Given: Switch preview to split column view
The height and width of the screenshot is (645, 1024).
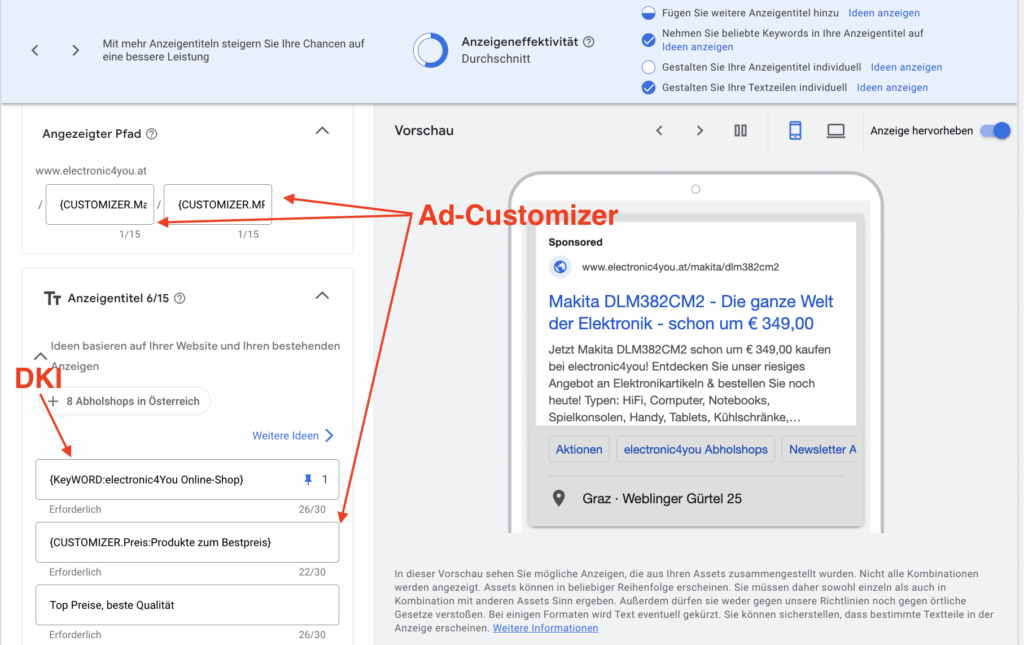Looking at the screenshot, I should pyautogui.click(x=741, y=130).
